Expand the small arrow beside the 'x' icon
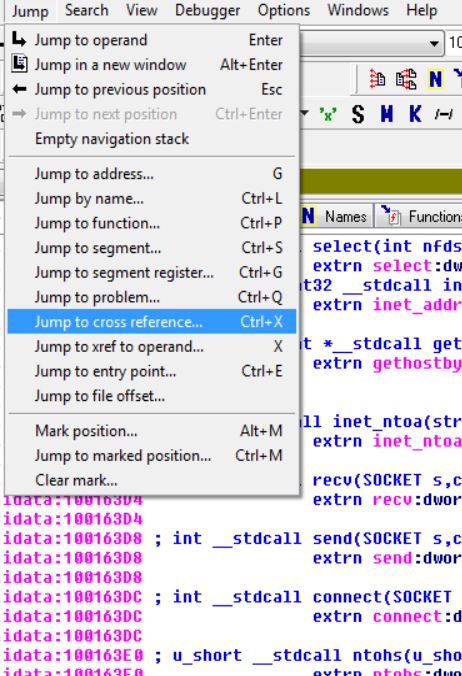The height and width of the screenshot is (676, 462). pos(304,114)
